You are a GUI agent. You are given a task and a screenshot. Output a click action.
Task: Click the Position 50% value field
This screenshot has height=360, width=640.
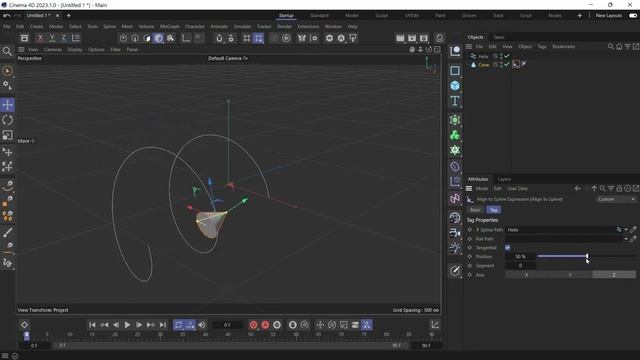coord(520,257)
